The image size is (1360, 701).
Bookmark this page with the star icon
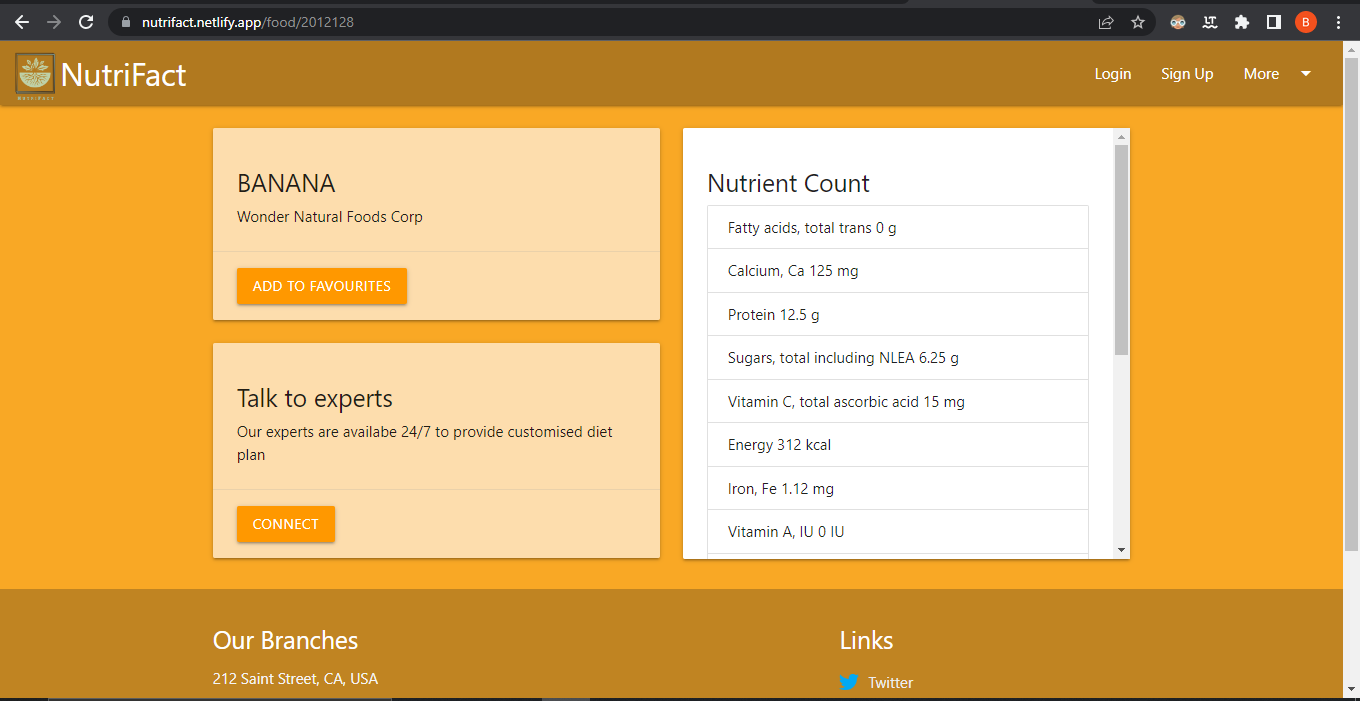(x=1138, y=21)
